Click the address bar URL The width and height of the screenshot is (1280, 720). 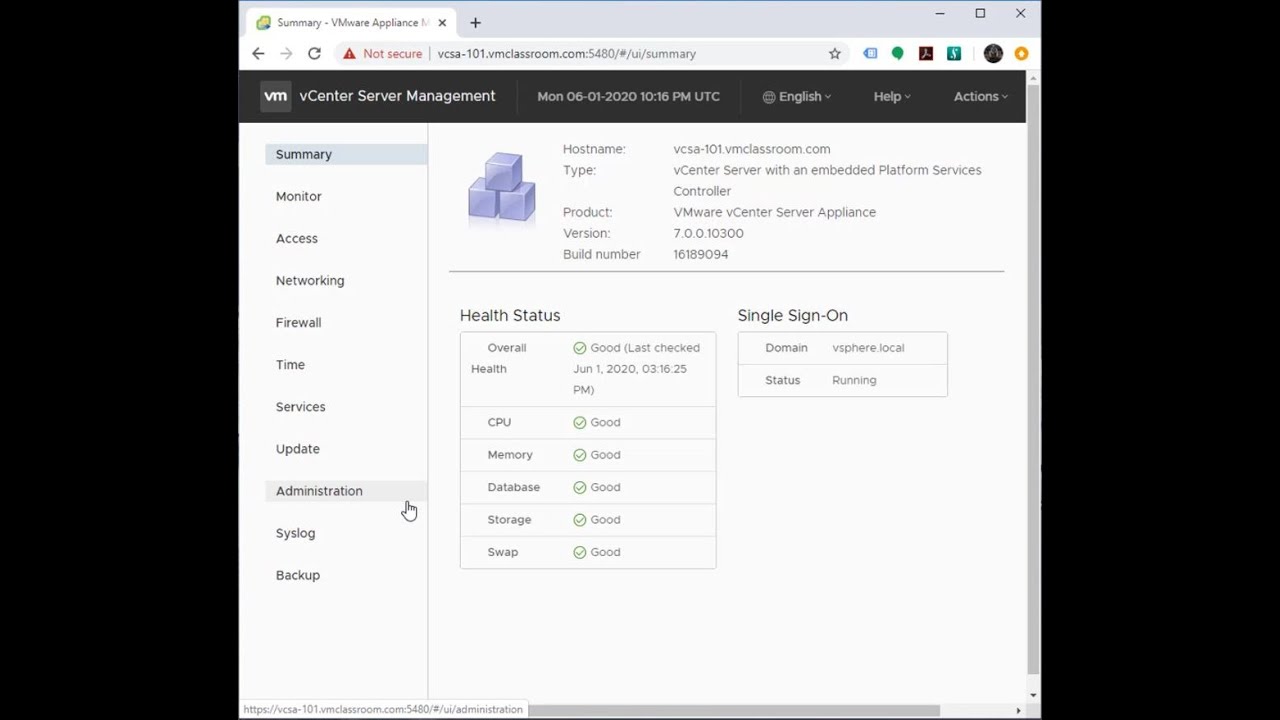point(566,54)
